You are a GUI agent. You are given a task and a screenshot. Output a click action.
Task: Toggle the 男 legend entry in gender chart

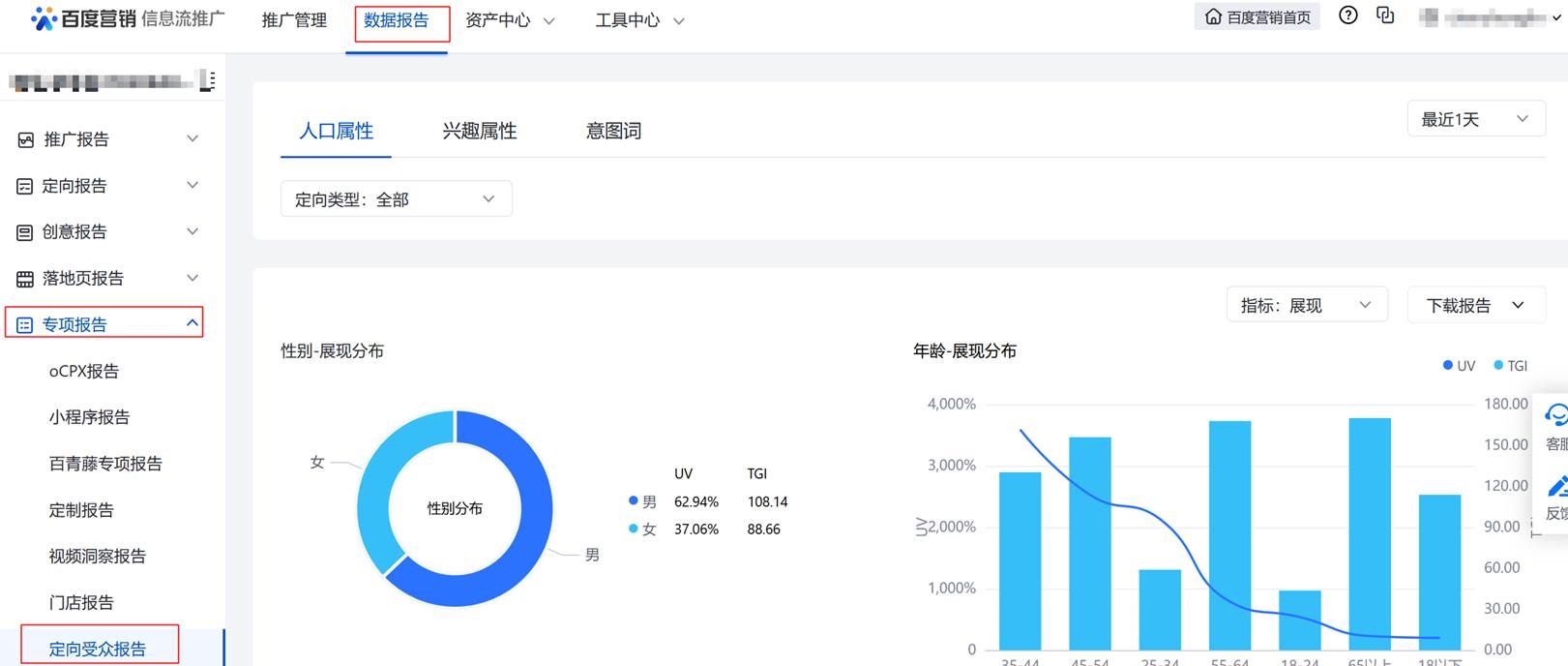642,501
